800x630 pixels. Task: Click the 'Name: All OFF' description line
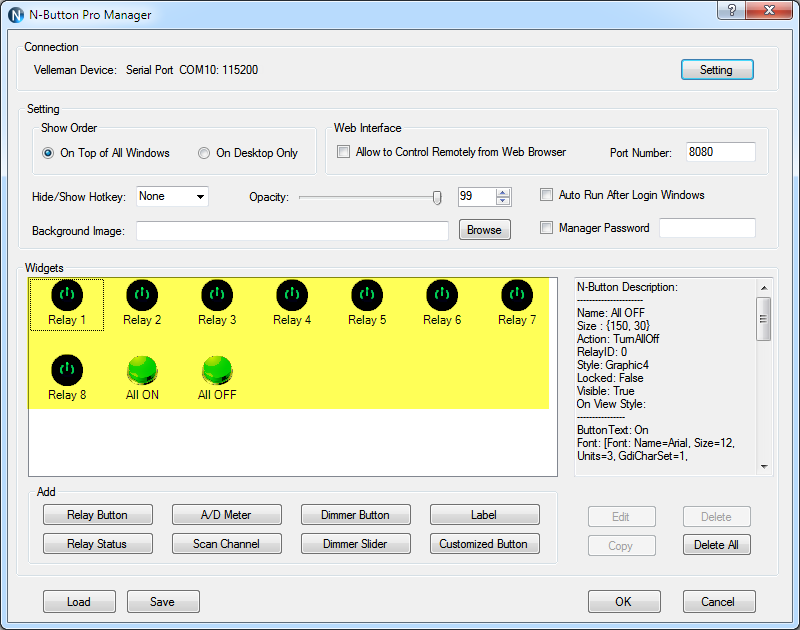point(611,313)
